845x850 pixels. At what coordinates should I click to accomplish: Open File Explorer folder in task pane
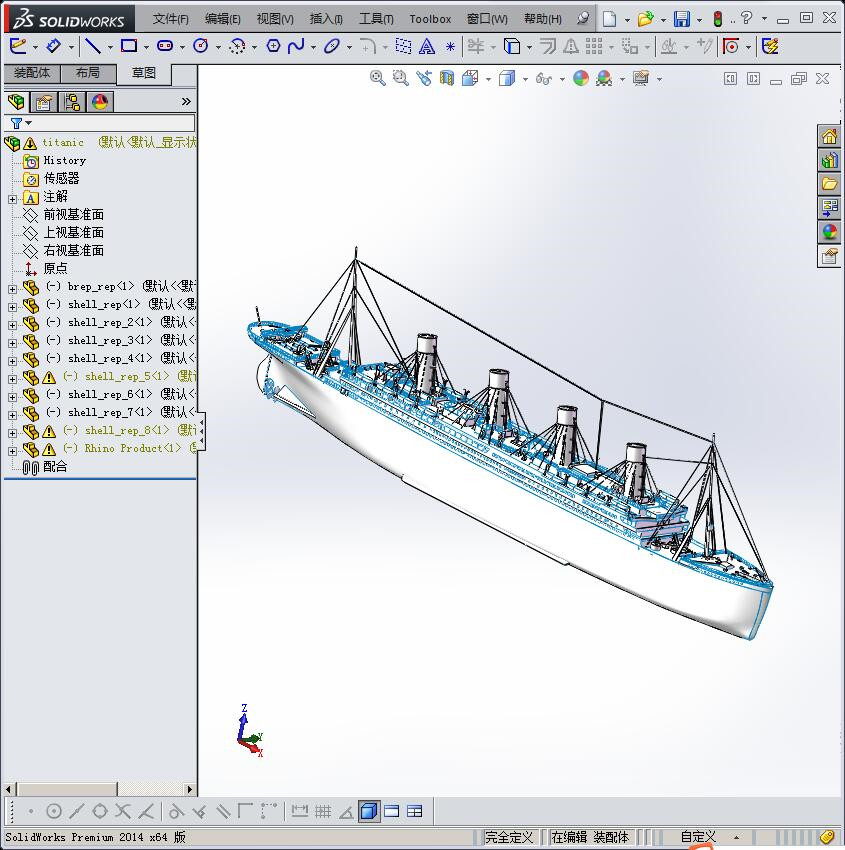pos(829,184)
